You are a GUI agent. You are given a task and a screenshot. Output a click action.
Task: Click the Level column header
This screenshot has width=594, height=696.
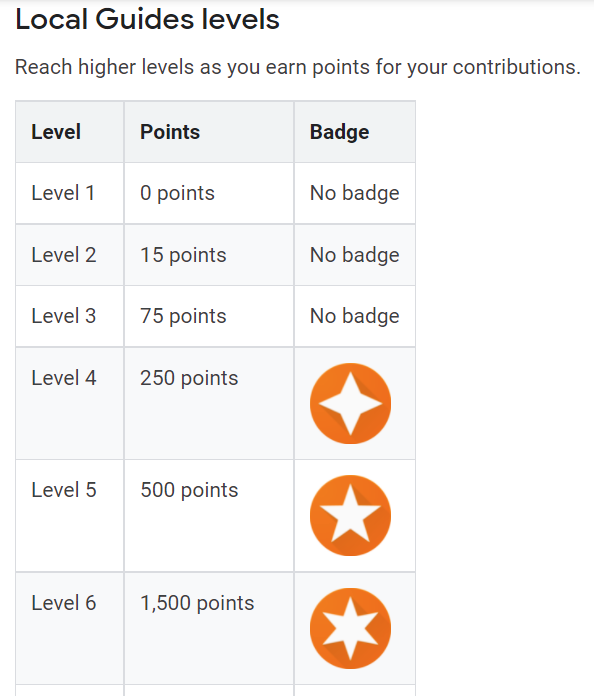tap(70, 132)
